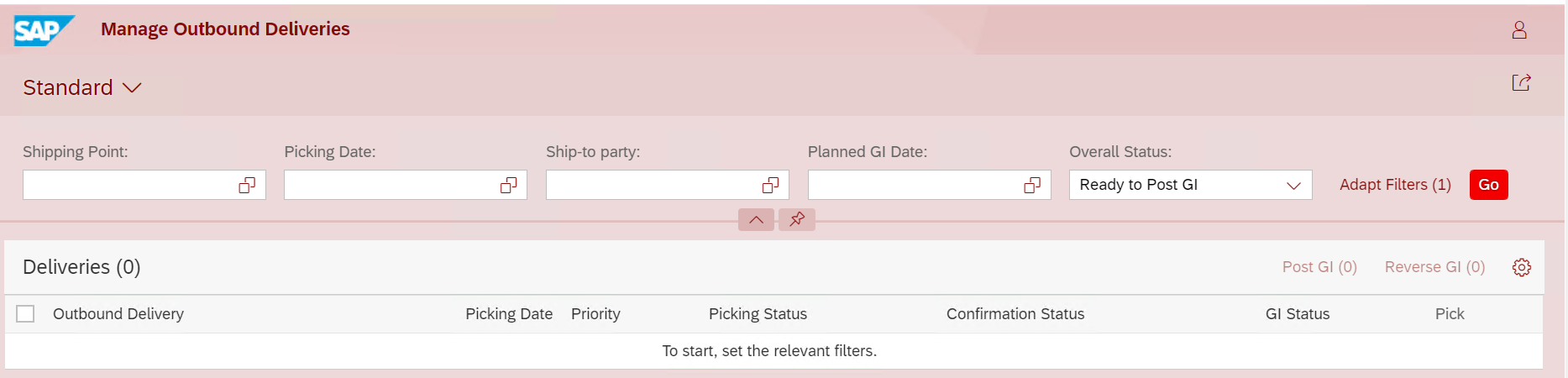Screen dimensions: 1568x378
Task: Open the user profile icon
Action: pos(1519,30)
